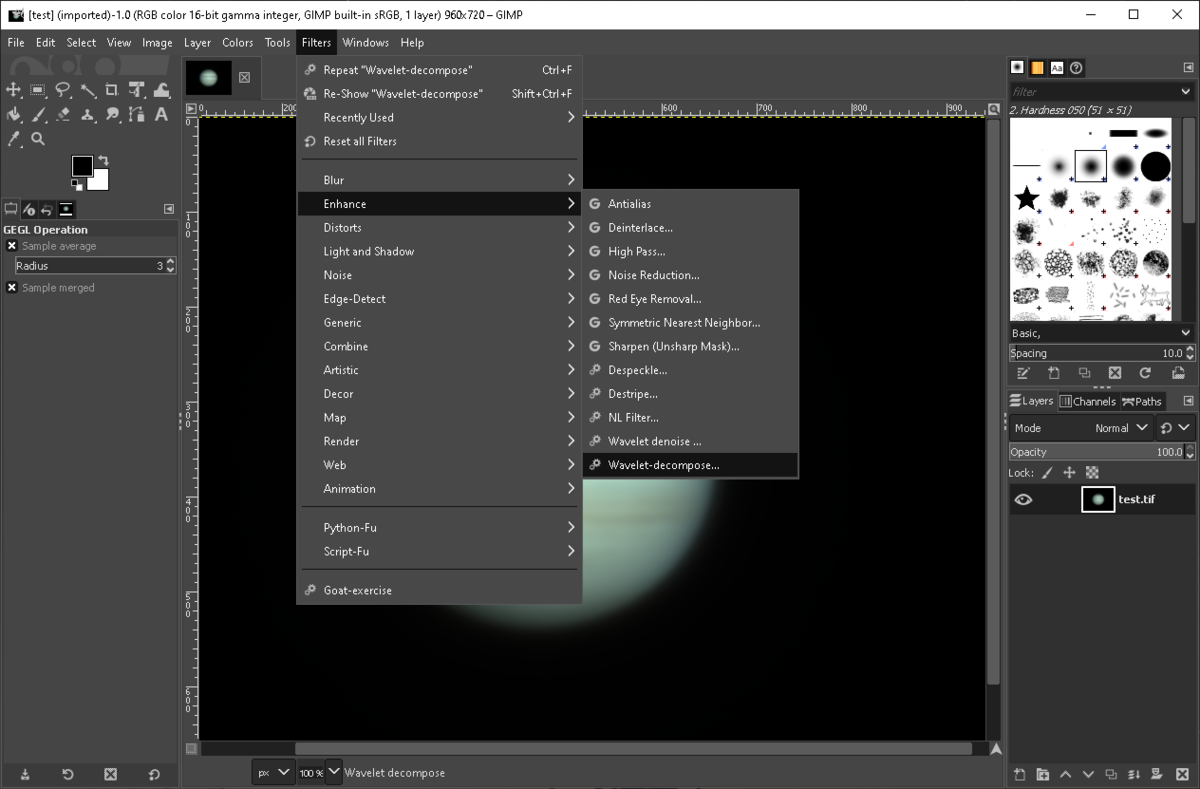Refresh the brushes list
Screen dimensions: 1200x789
point(1145,373)
